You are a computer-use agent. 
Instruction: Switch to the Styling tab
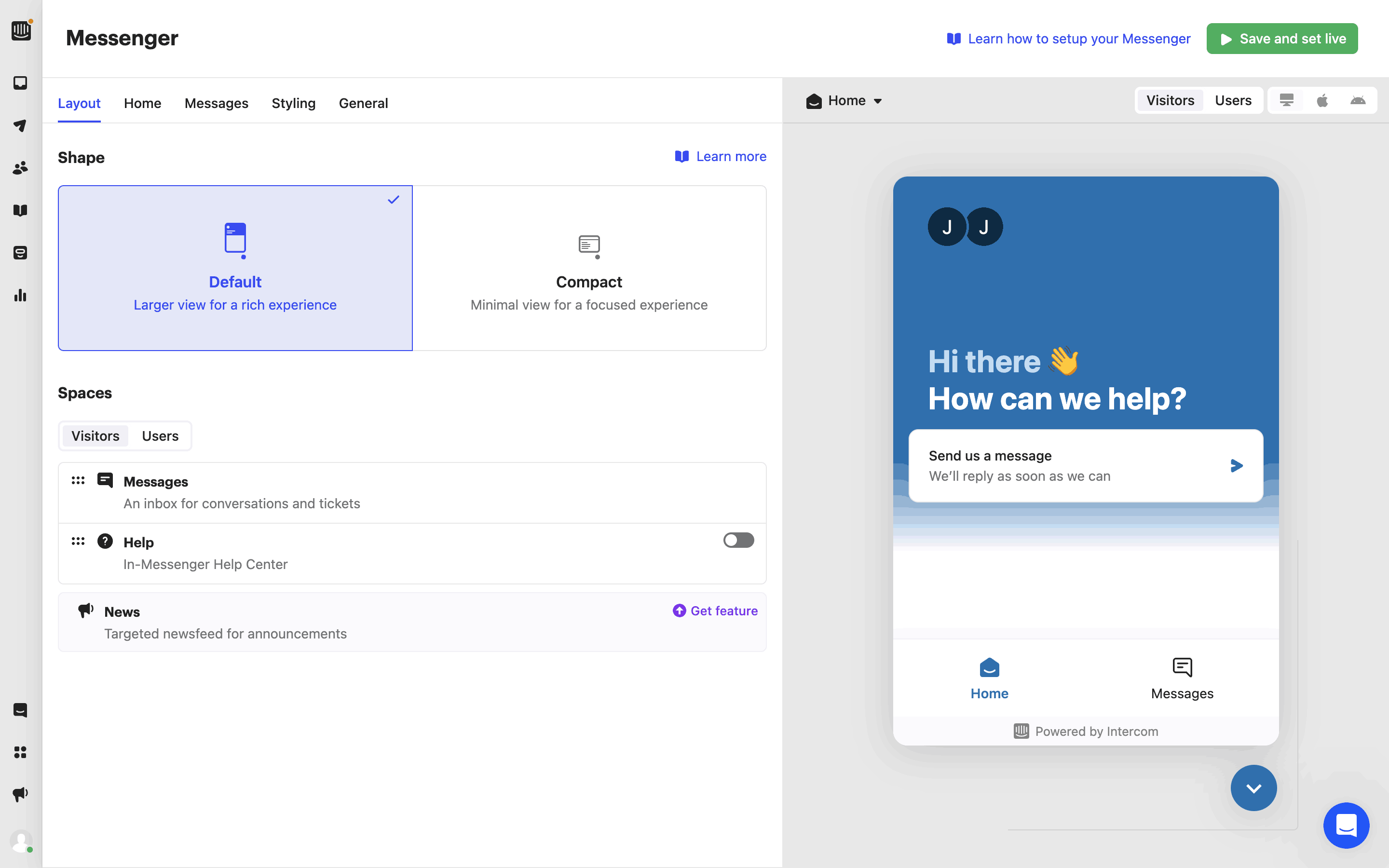point(293,103)
